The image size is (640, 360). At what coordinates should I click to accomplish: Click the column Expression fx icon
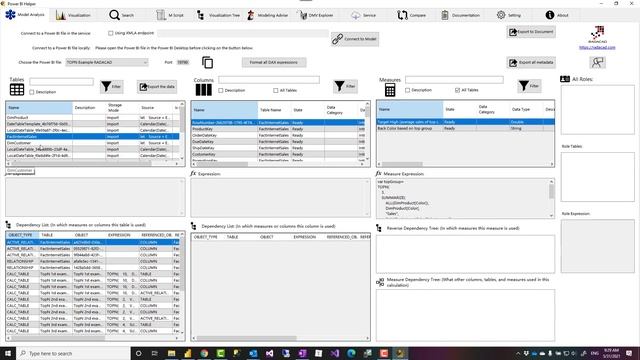(x=193, y=173)
